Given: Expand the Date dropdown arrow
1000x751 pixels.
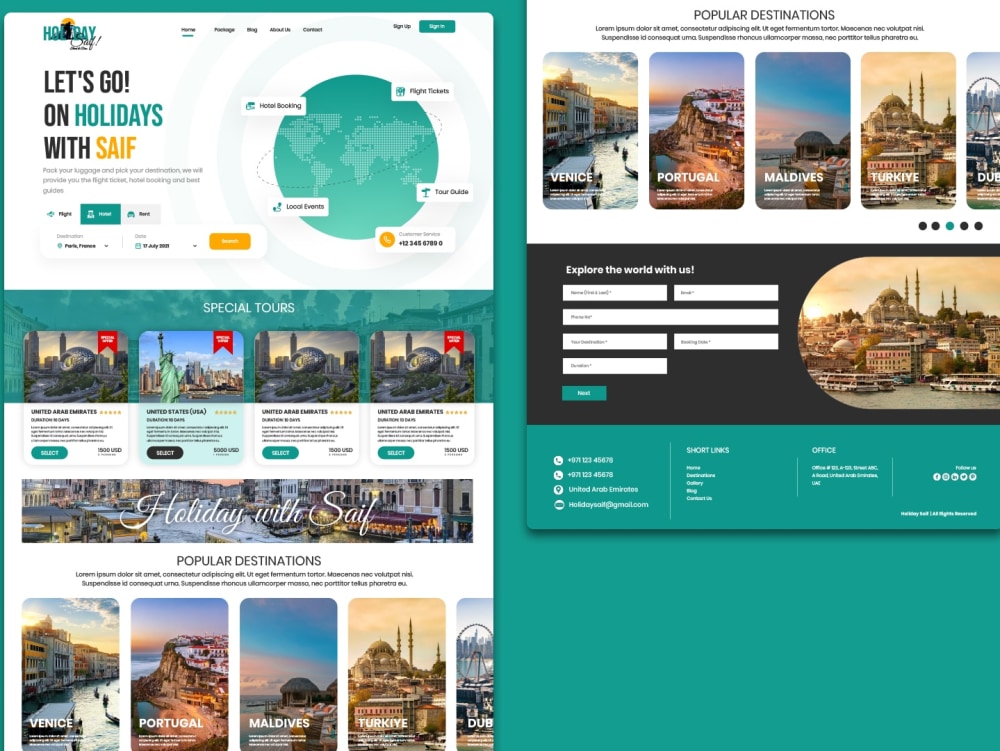Looking at the screenshot, I should coord(195,246).
